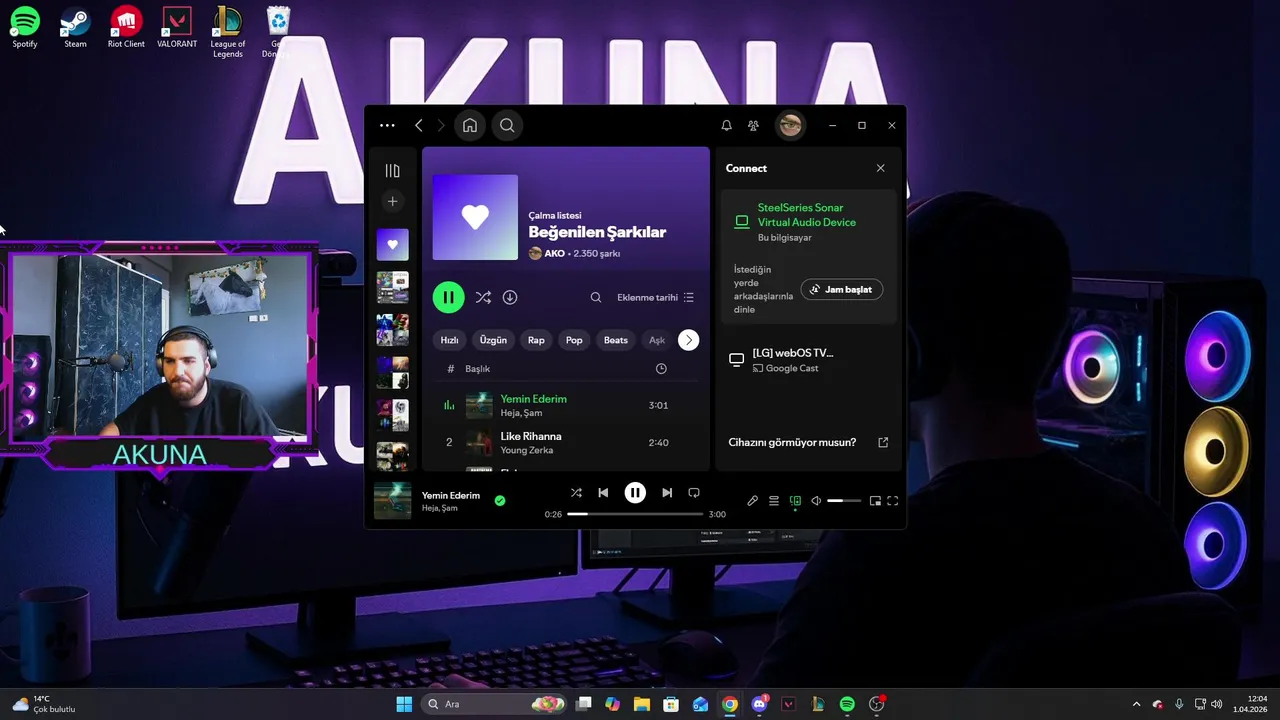Open Steam desktop shortcut
Screen dimensions: 1280x720
point(75,28)
